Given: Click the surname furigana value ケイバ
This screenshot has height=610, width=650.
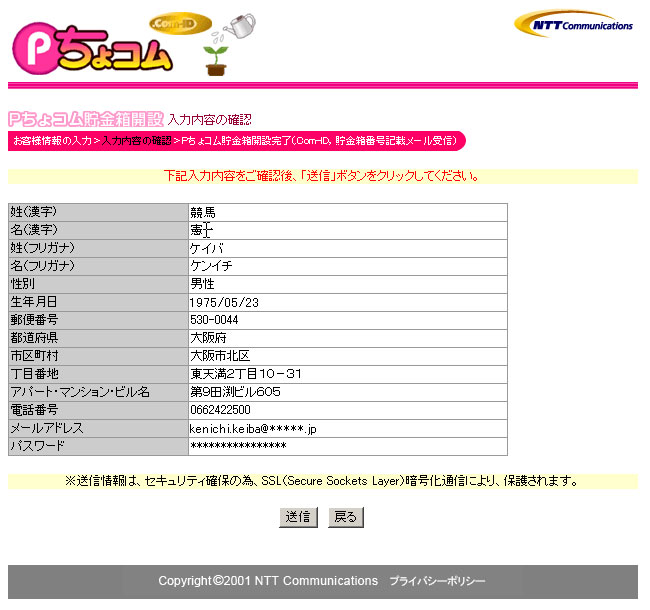Looking at the screenshot, I should (206, 249).
